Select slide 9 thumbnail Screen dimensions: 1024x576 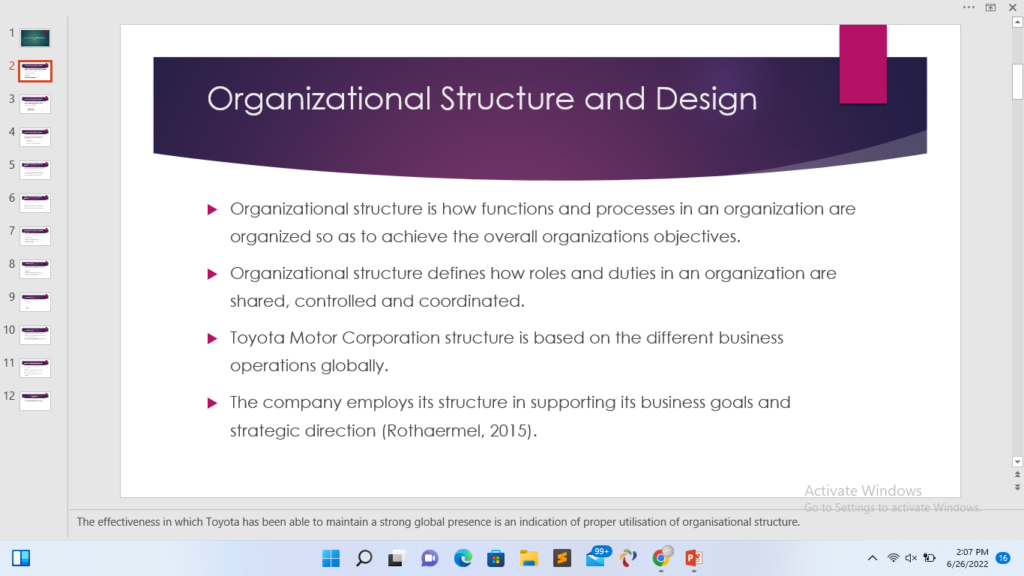click(35, 302)
